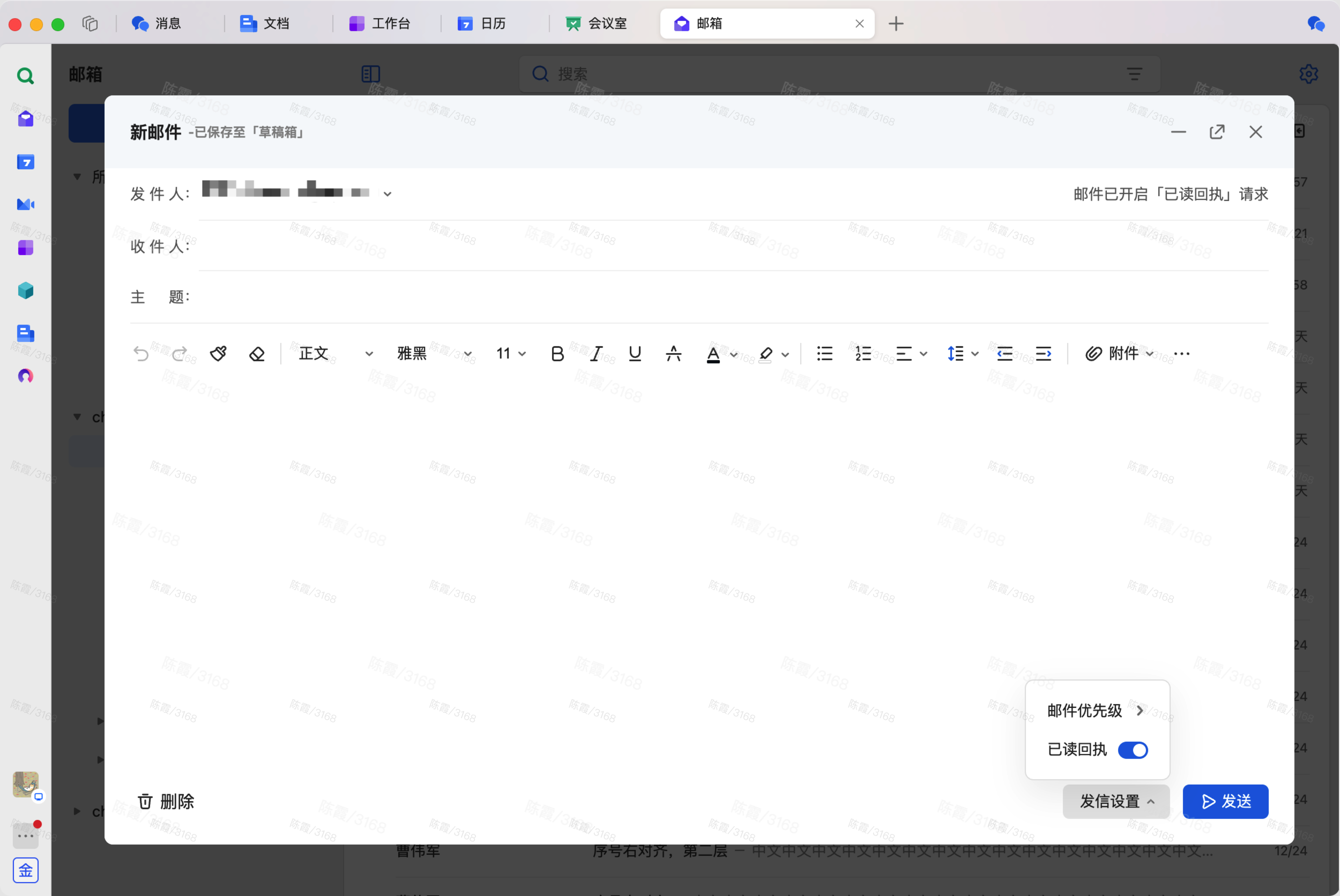Open mail icon in left sidebar
Image resolution: width=1340 pixels, height=896 pixels.
click(25, 119)
